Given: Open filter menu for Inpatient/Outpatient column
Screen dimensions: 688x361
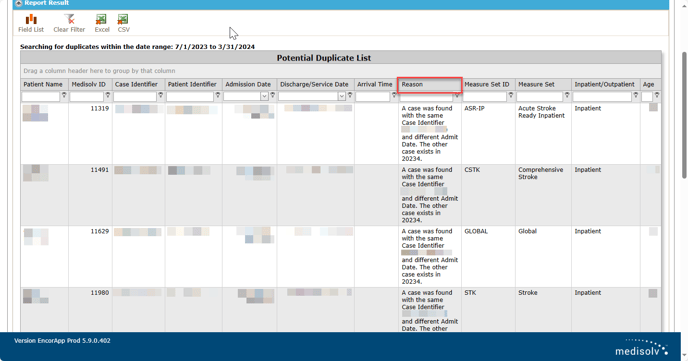Looking at the screenshot, I should pos(635,96).
